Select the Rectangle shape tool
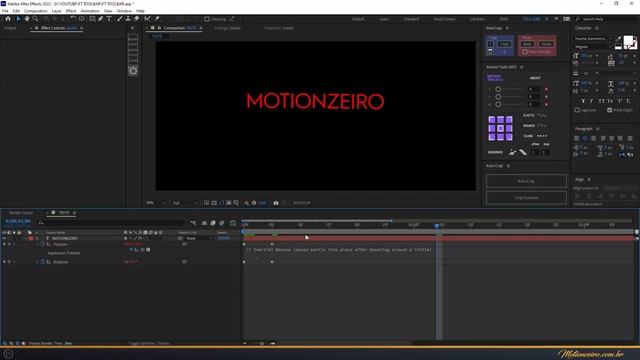 tap(92, 19)
